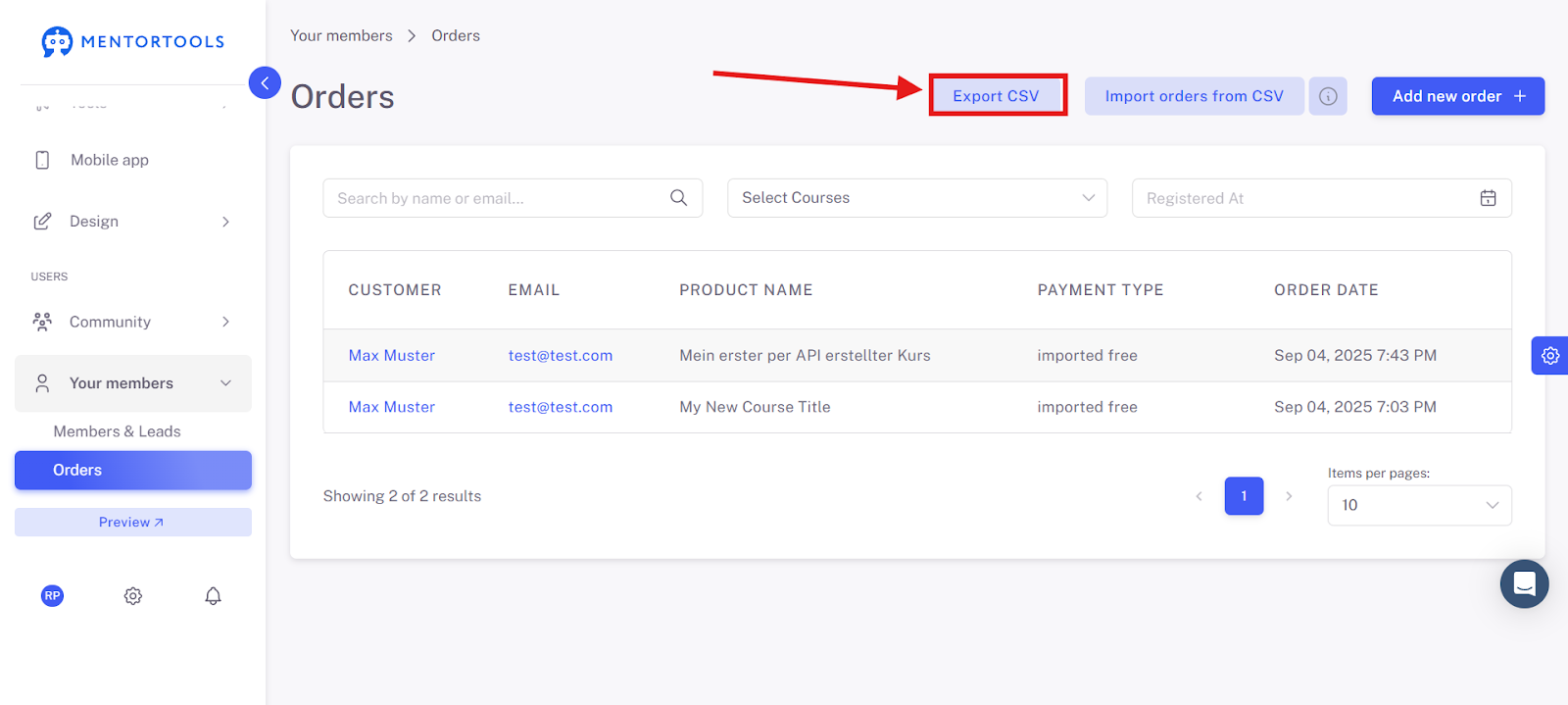The height and width of the screenshot is (705, 1568).
Task: Click the ORDER DATE column header
Action: tap(1326, 290)
